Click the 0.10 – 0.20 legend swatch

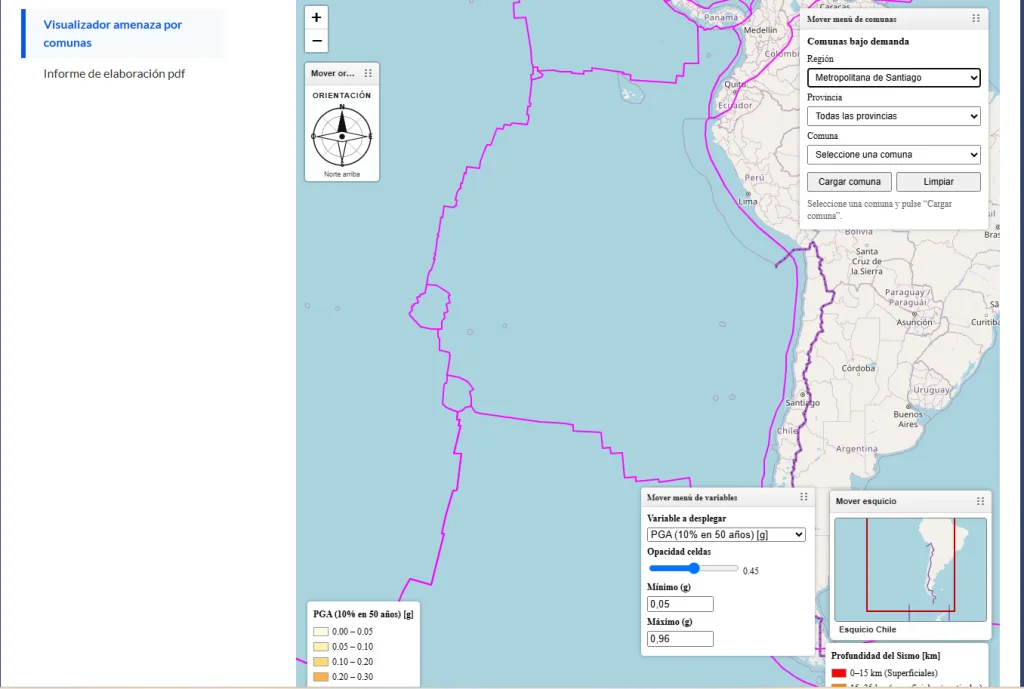coord(321,662)
